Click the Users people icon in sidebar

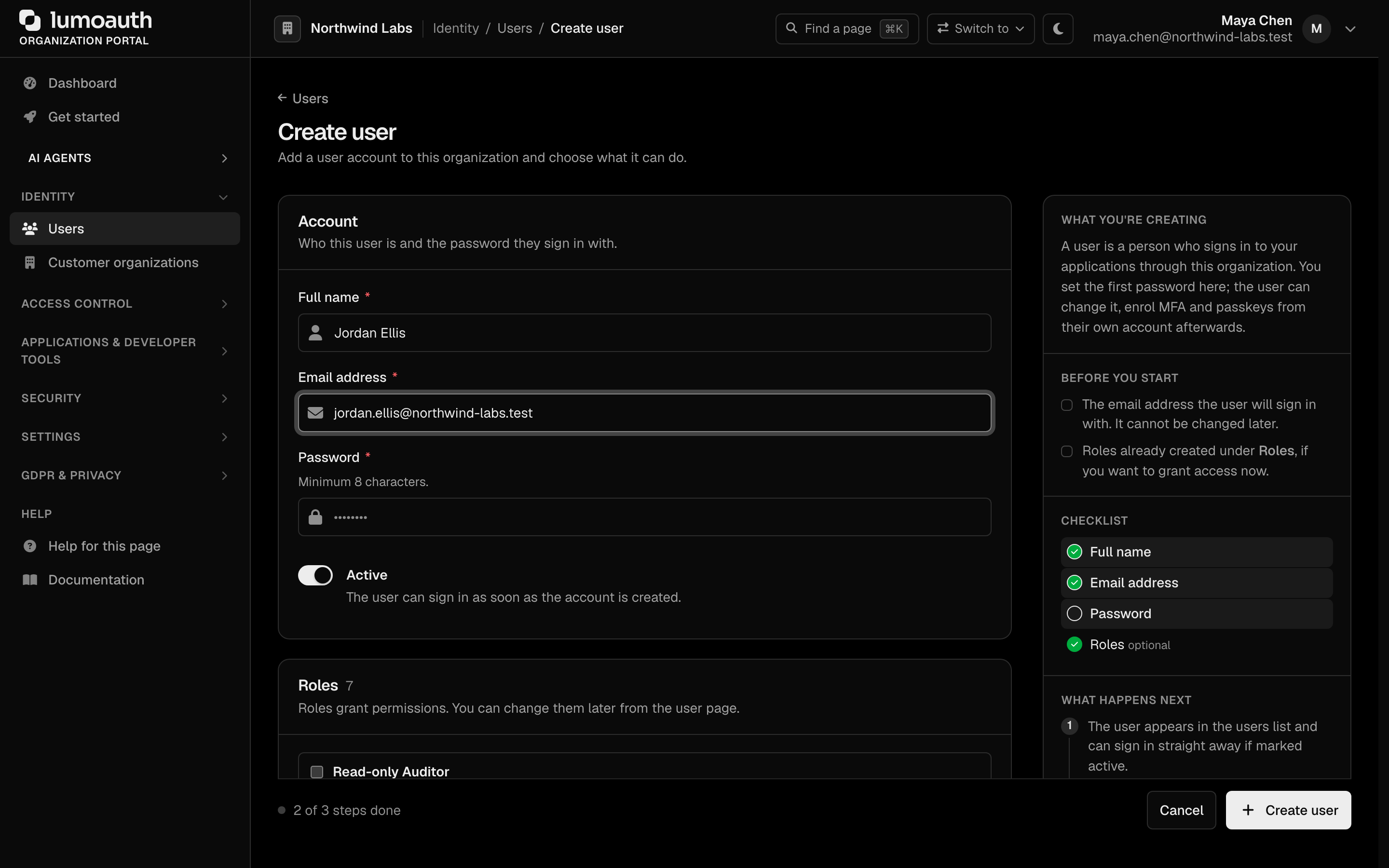click(x=30, y=229)
